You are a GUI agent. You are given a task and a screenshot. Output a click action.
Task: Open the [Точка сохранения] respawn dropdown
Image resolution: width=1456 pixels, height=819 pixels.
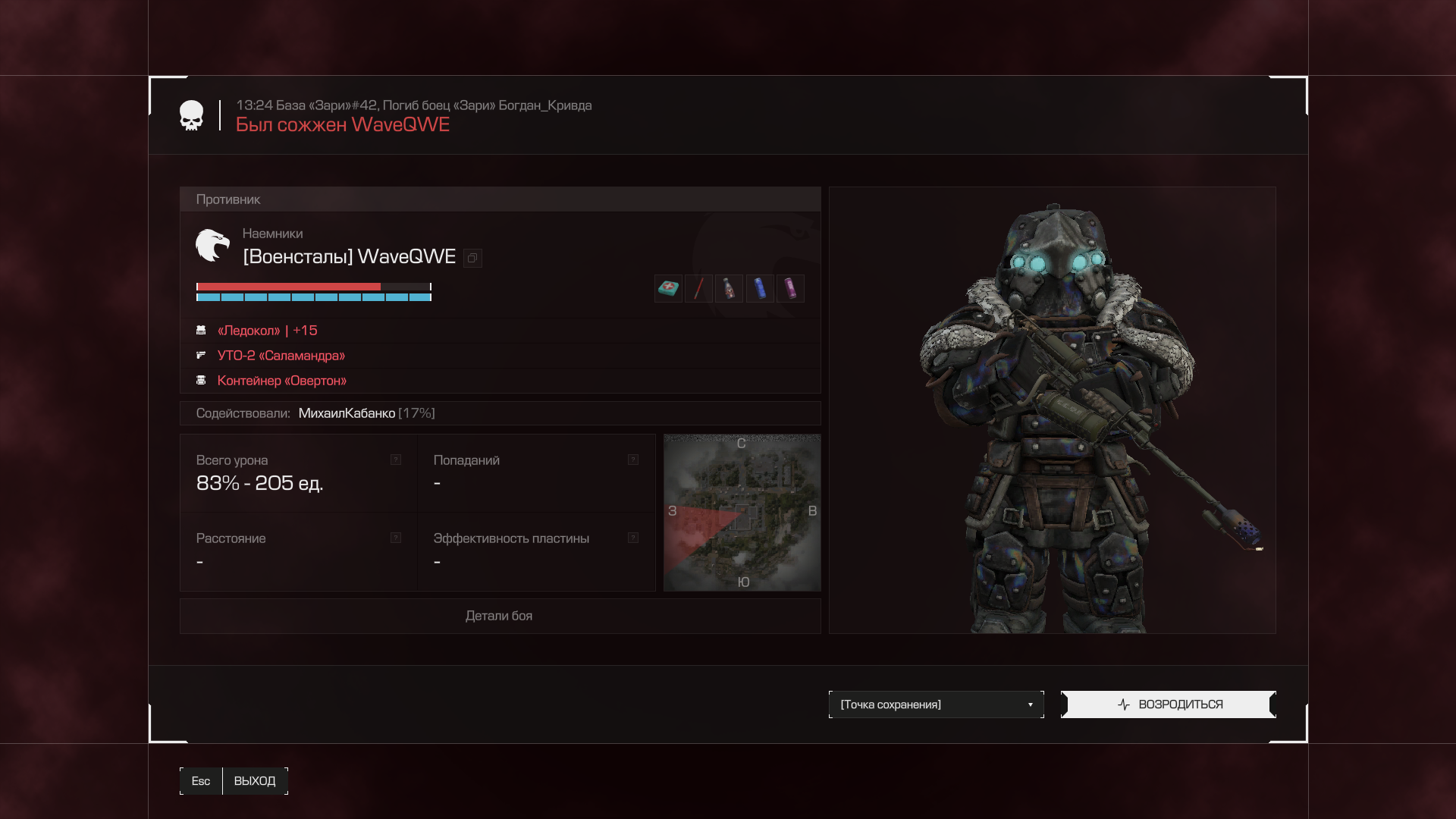click(937, 704)
